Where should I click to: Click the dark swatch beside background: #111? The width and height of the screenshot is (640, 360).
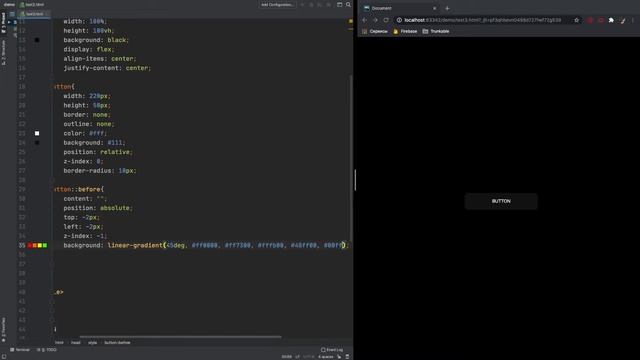click(37, 143)
